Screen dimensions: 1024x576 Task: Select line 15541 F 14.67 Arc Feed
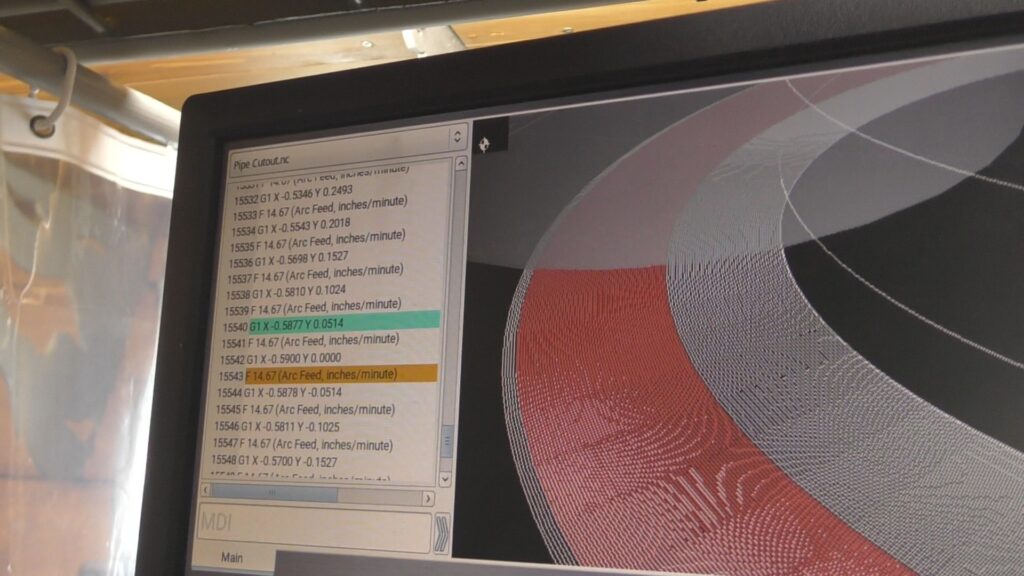pos(310,341)
